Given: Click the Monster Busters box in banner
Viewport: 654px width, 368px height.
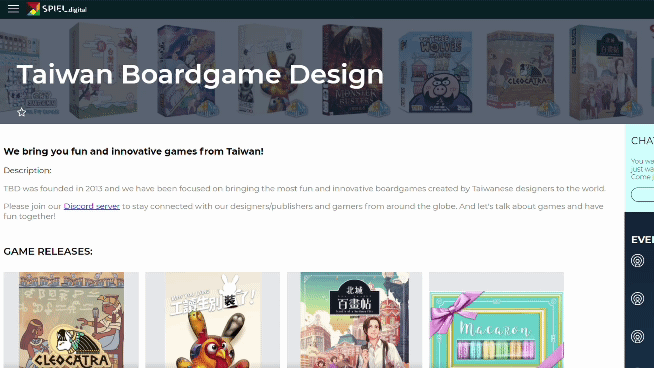Looking at the screenshot, I should [x=352, y=70].
